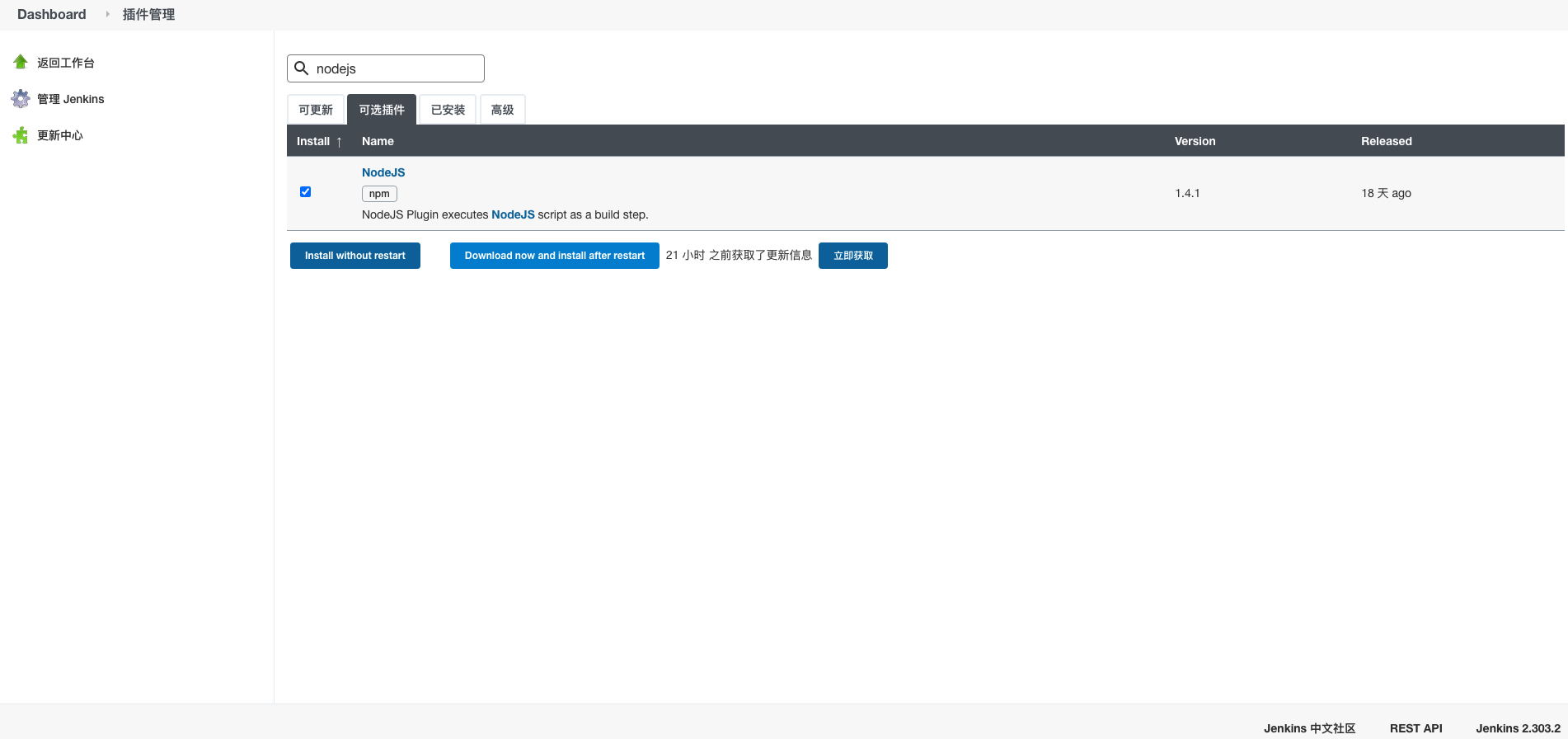Sort by the Install column header
Screen dimensions: 1568x739
(x=319, y=141)
